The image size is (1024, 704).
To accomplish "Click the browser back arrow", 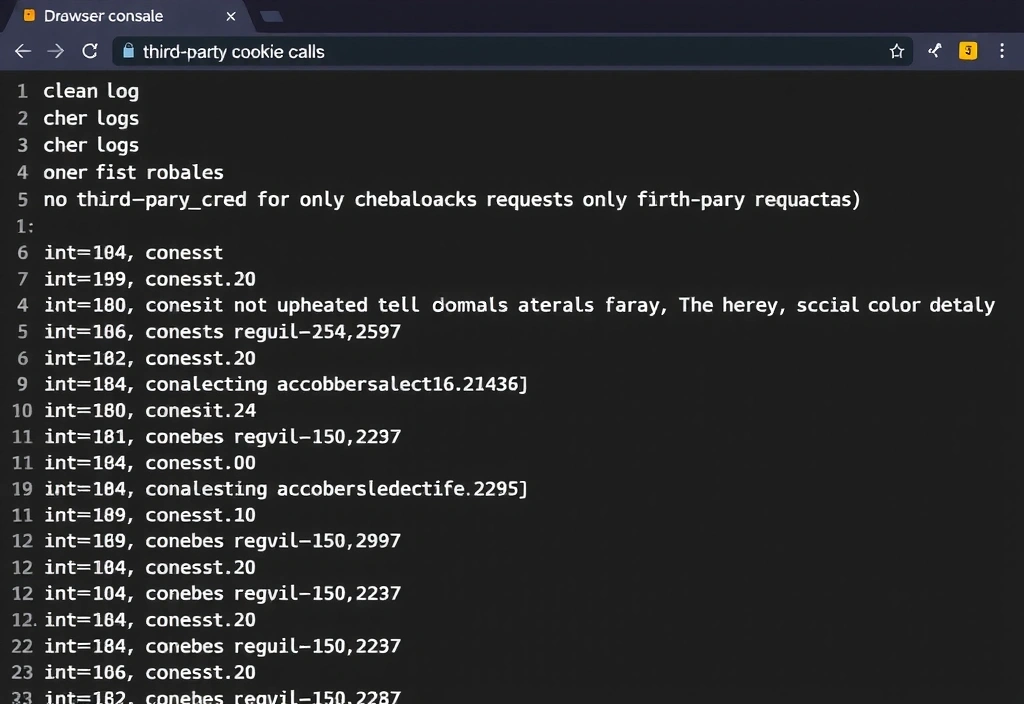I will click(x=22, y=51).
